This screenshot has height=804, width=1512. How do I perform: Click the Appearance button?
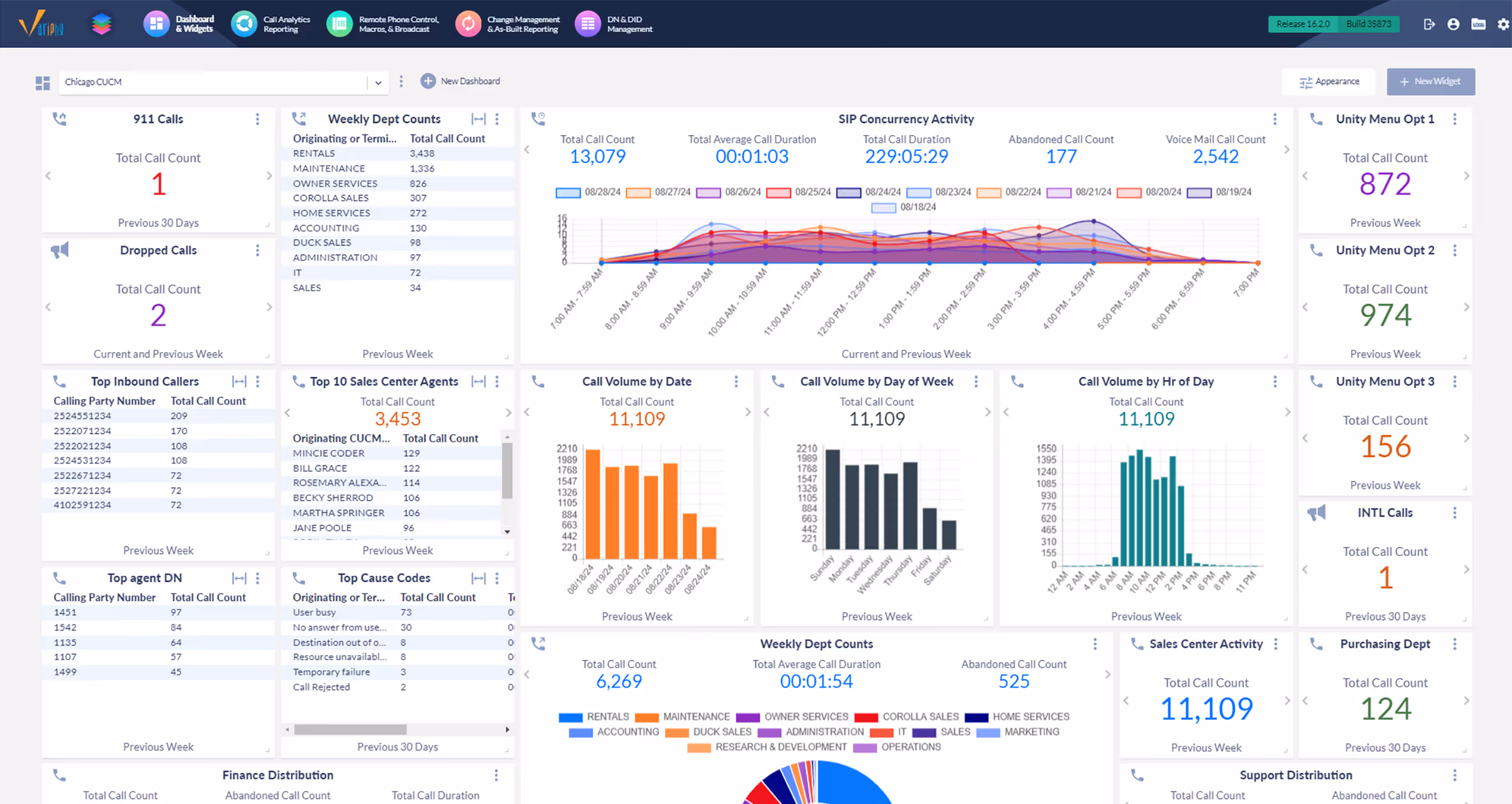1329,82
